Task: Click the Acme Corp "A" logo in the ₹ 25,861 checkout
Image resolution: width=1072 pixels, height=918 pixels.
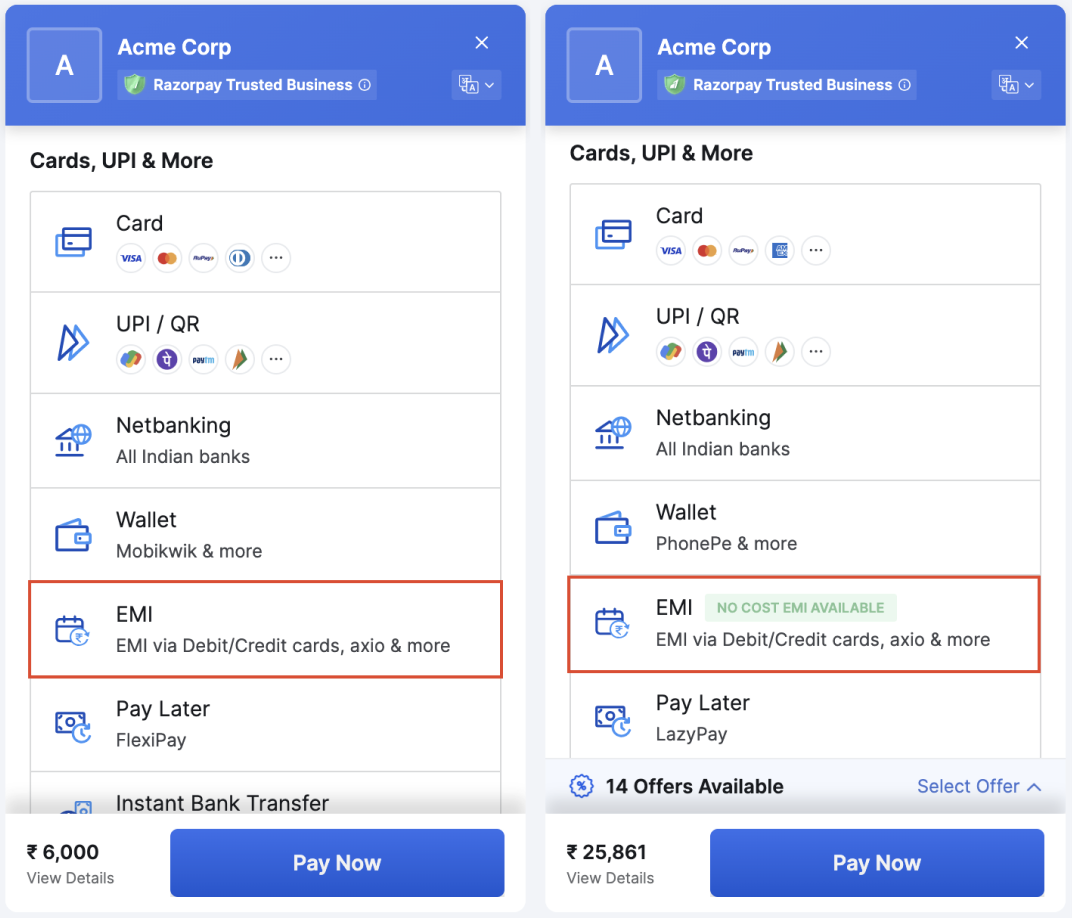Action: [604, 65]
